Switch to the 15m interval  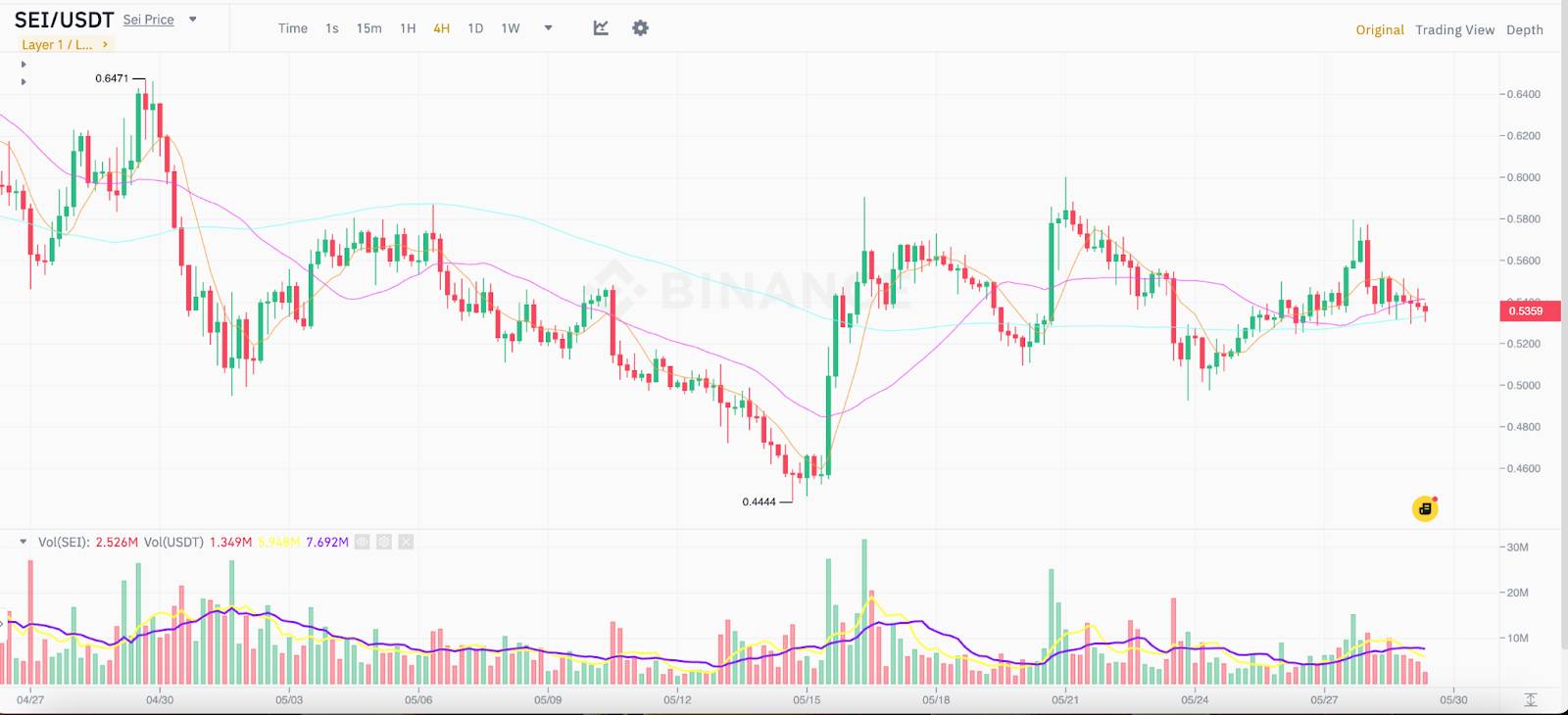coord(369,28)
